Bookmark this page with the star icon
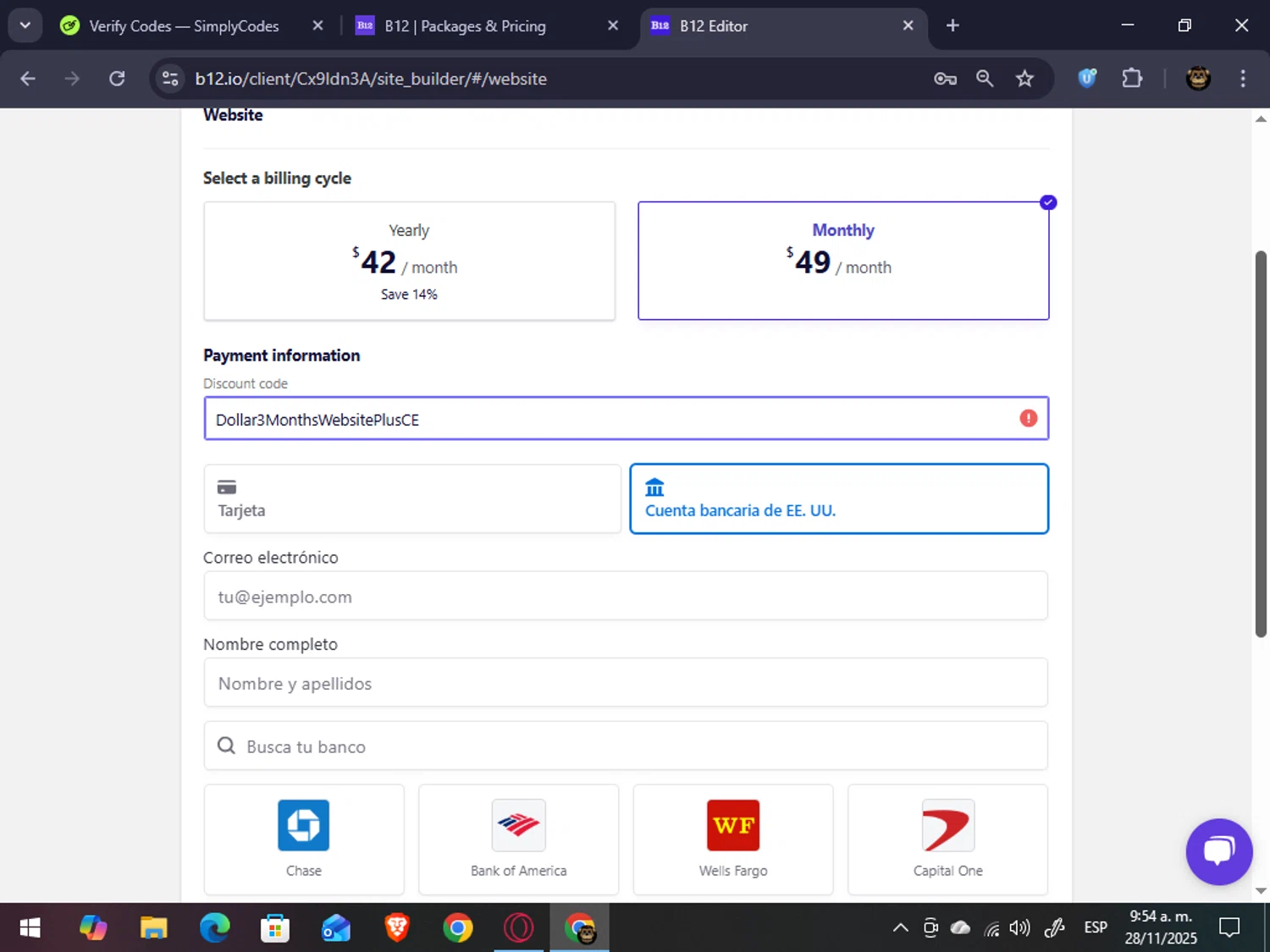Image resolution: width=1270 pixels, height=952 pixels. (x=1024, y=79)
